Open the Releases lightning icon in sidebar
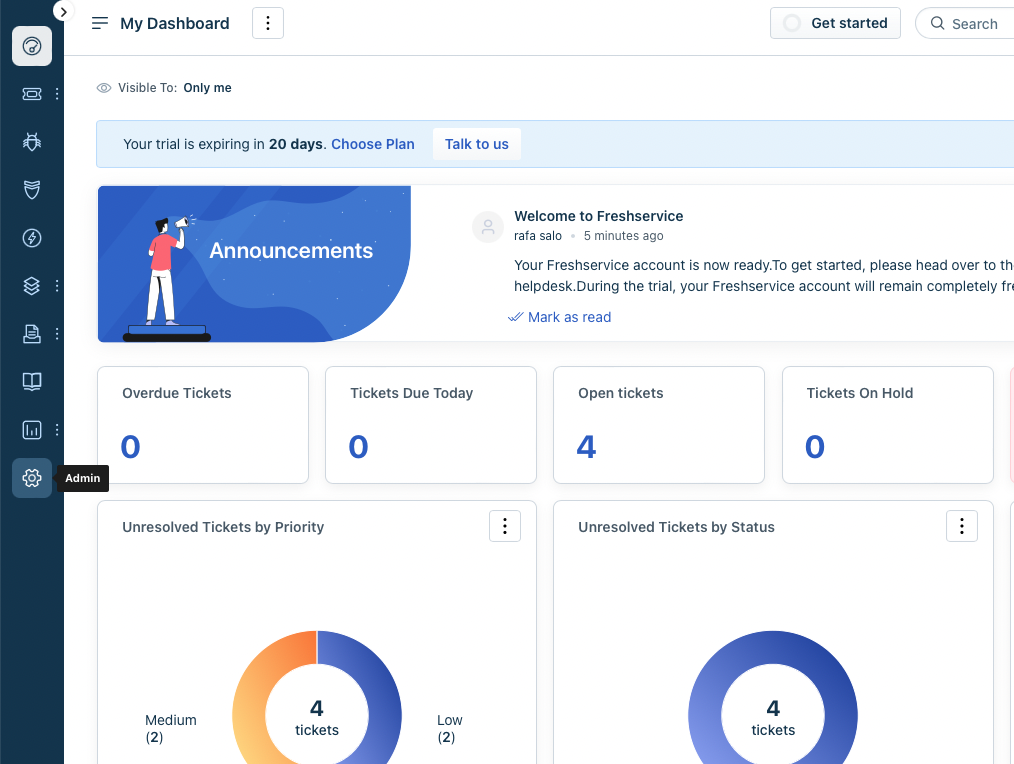 (32, 237)
